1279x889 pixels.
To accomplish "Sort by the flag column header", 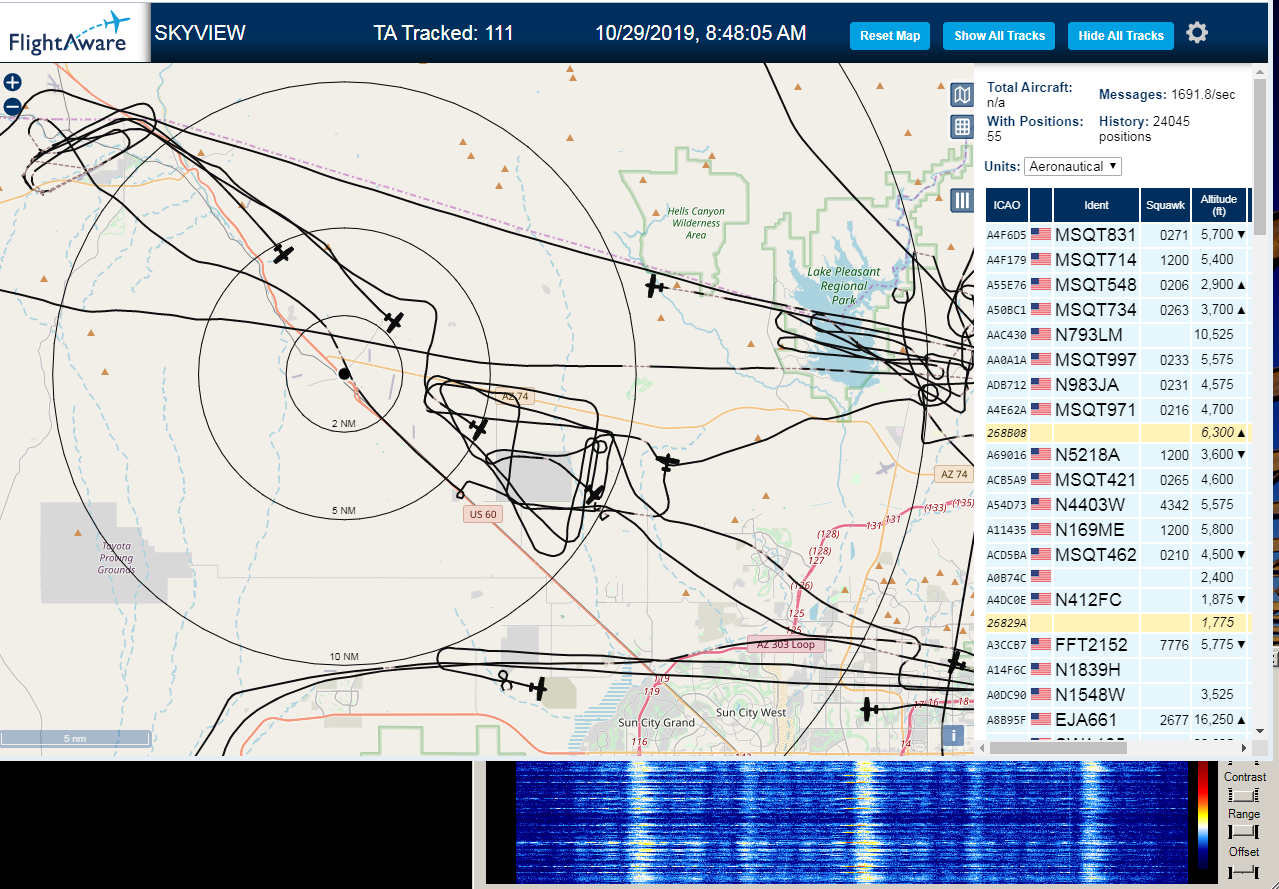I will point(1041,205).
